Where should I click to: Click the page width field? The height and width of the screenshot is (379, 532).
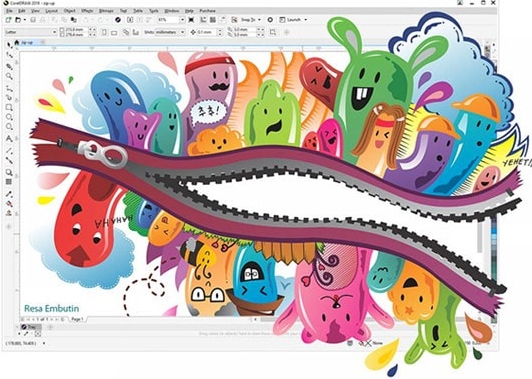74,30
